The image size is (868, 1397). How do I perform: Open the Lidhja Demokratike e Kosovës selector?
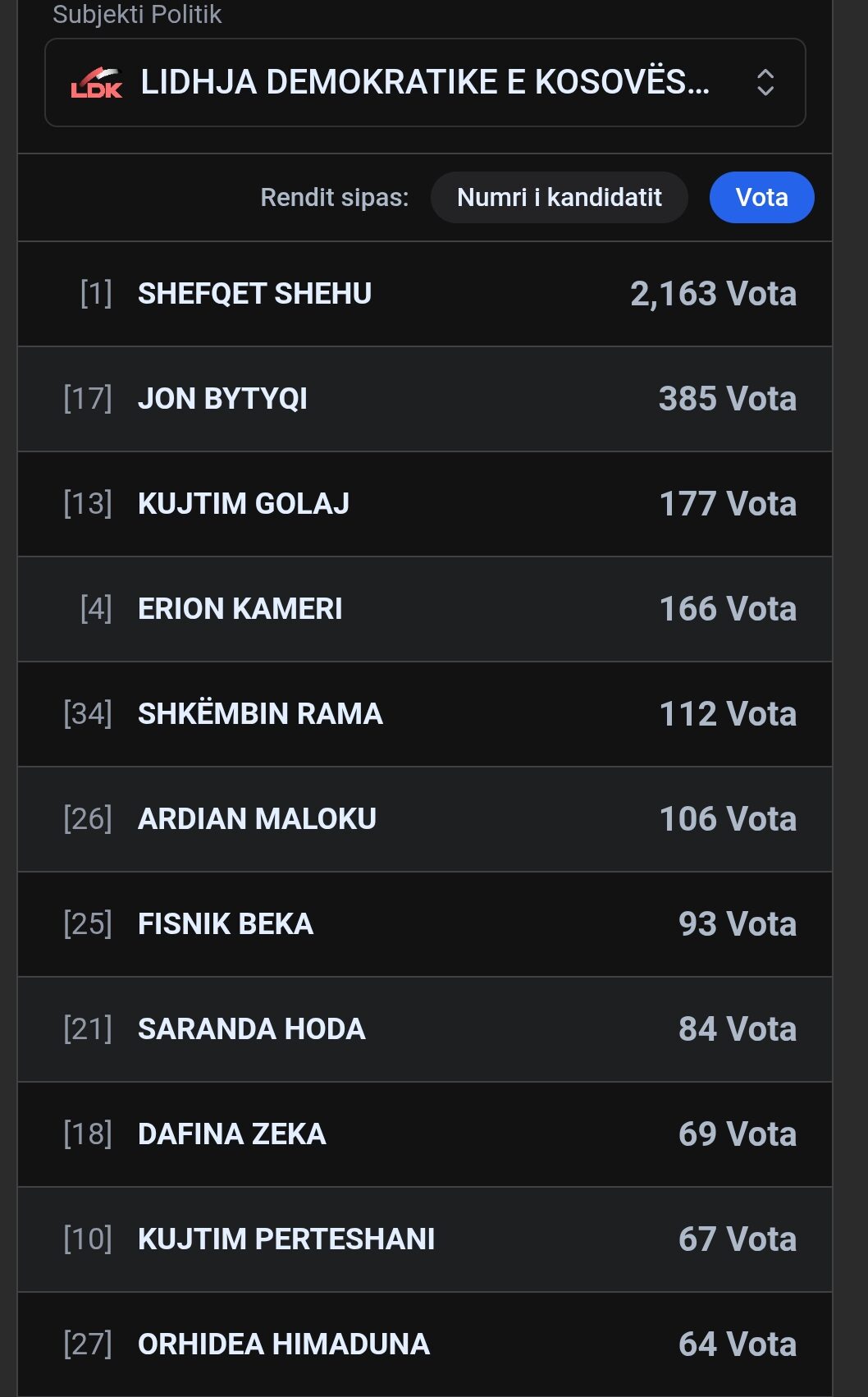coord(424,83)
